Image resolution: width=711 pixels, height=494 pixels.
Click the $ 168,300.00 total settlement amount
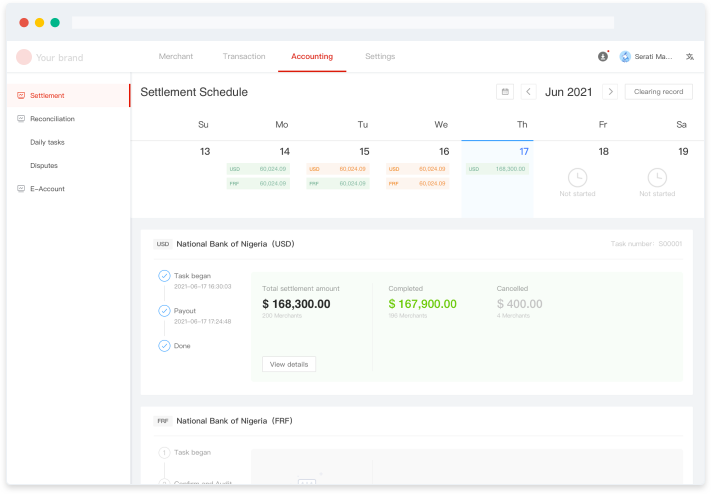[296, 304]
